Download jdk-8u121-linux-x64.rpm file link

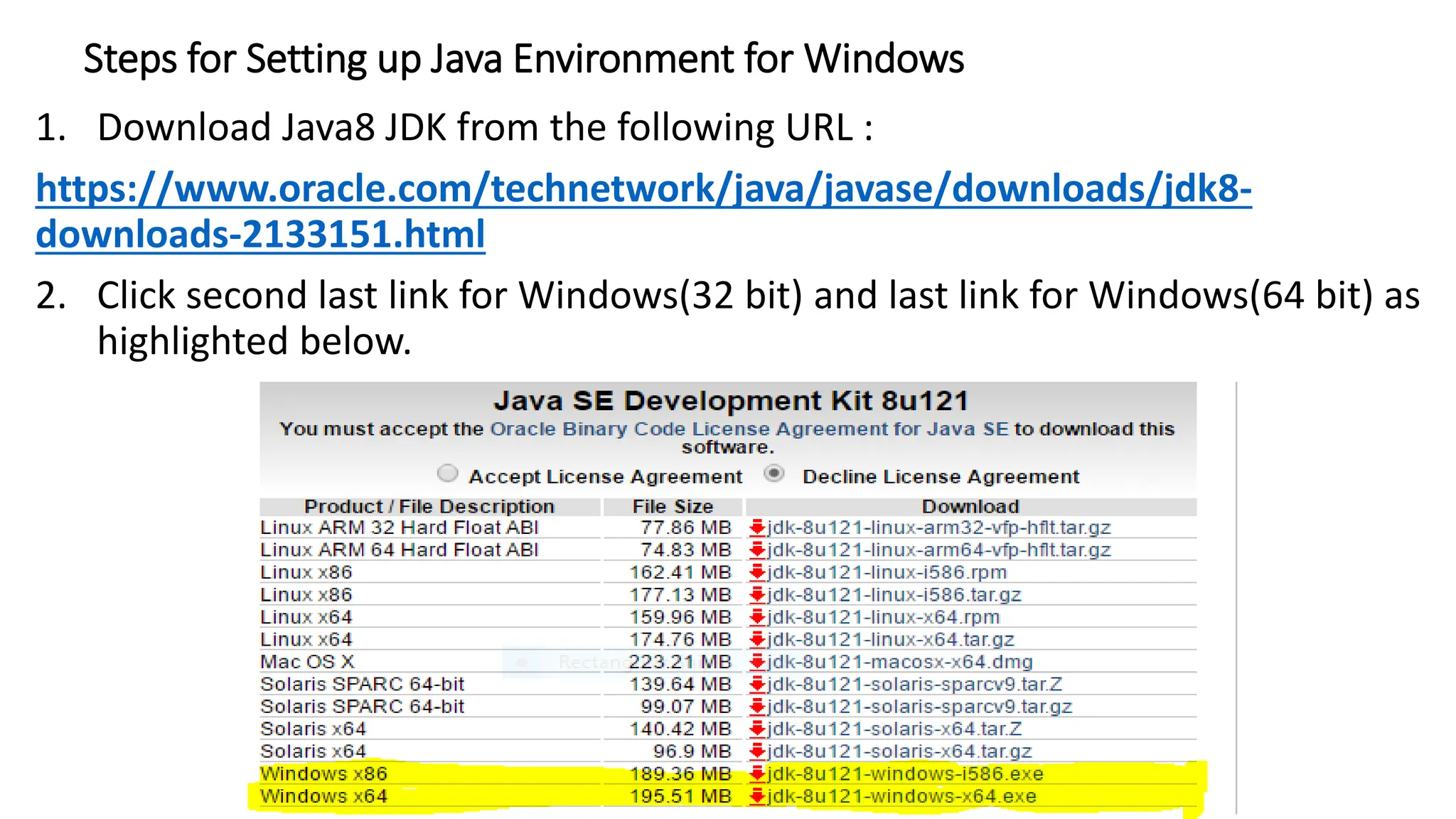[x=884, y=617]
